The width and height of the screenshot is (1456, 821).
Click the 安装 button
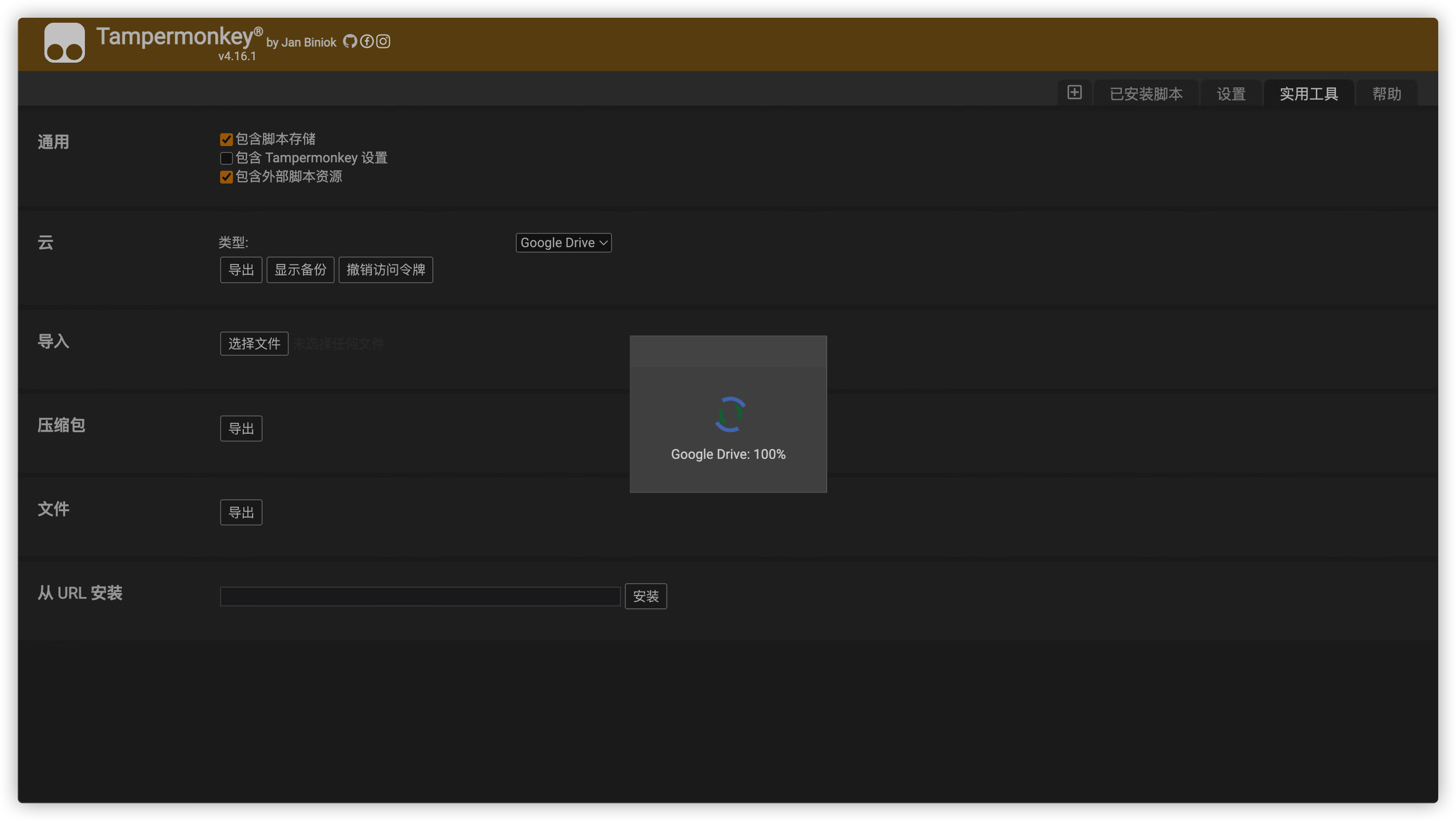pyautogui.click(x=646, y=596)
